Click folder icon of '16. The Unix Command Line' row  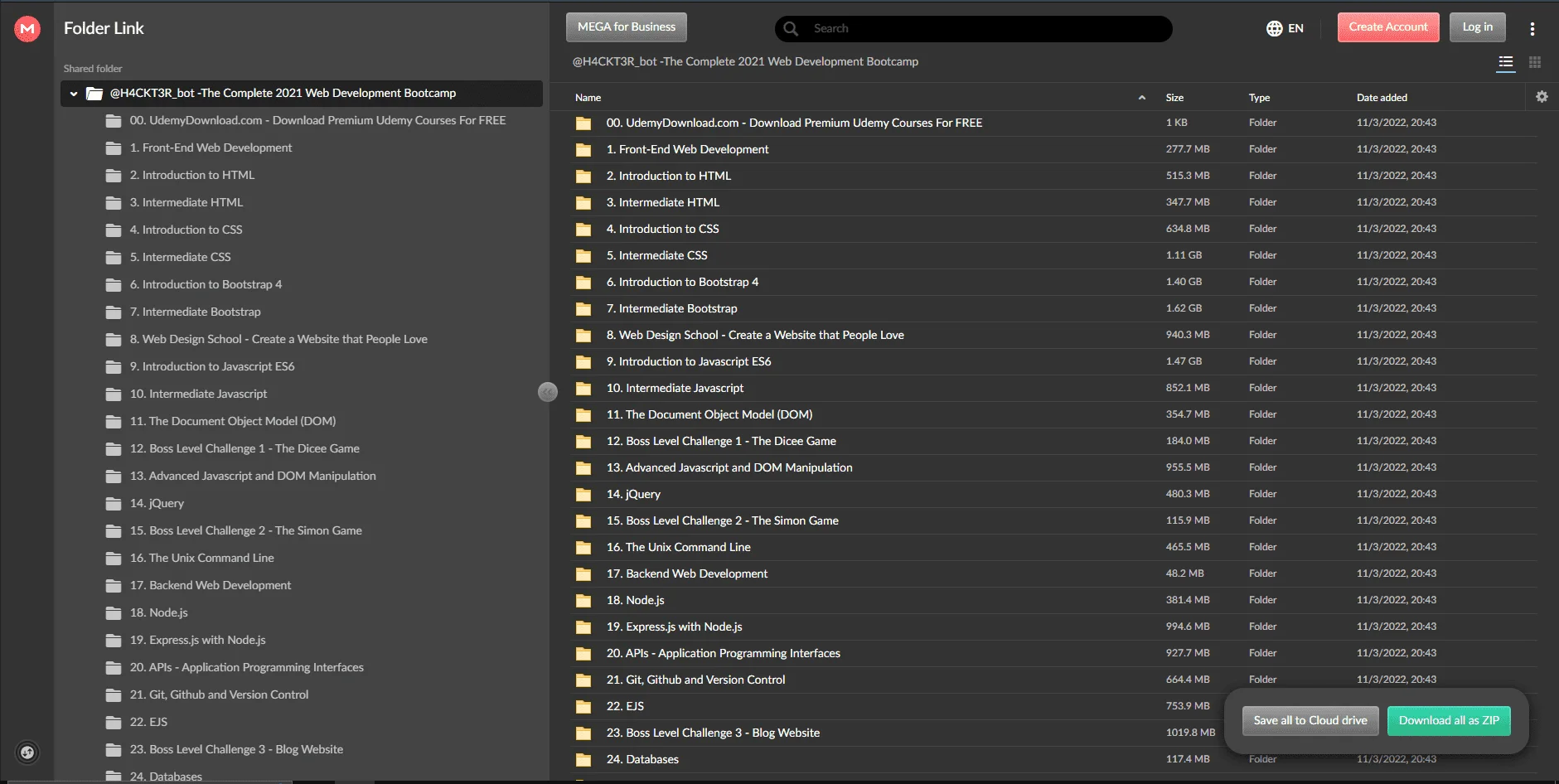pos(583,548)
